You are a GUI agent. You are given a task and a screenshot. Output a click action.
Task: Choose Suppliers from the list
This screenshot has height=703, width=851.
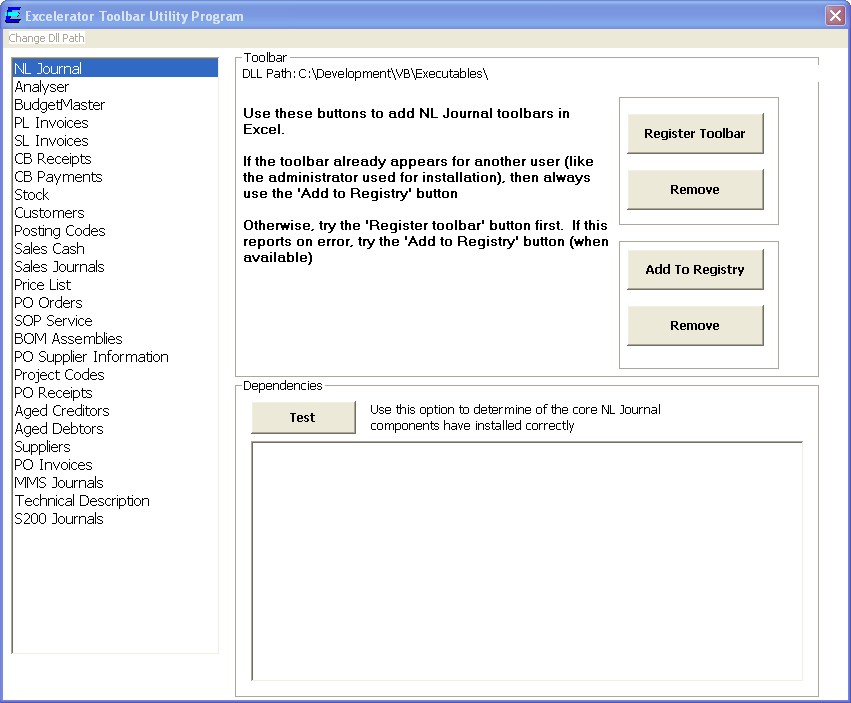pyautogui.click(x=115, y=446)
